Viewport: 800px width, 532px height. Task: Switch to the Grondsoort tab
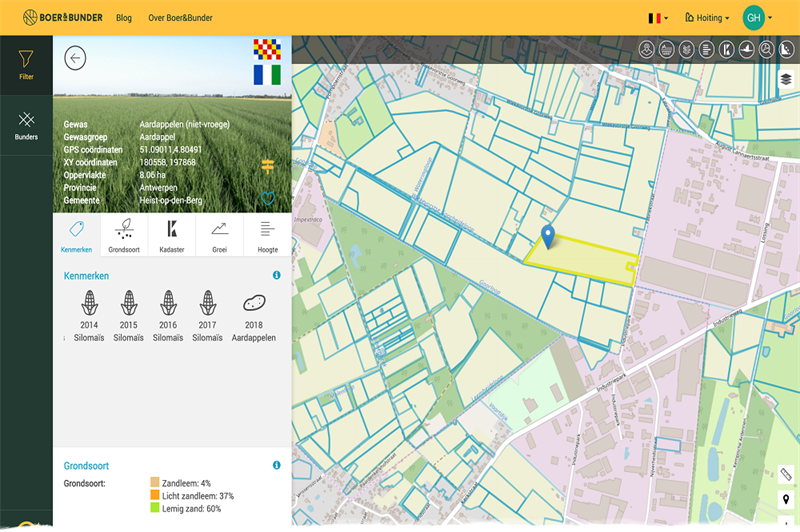(x=125, y=235)
